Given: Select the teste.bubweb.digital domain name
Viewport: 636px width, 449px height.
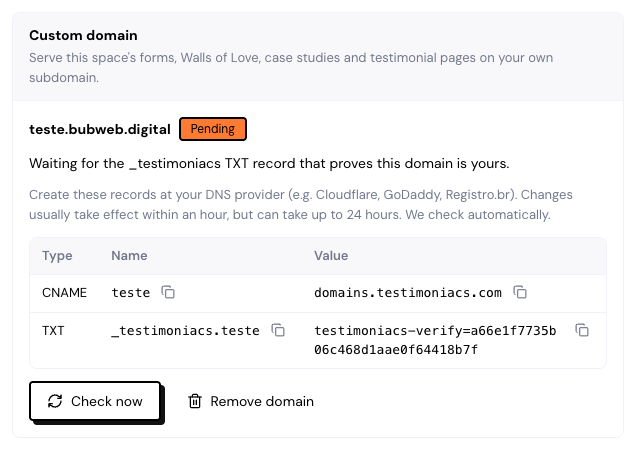Looking at the screenshot, I should (x=100, y=129).
